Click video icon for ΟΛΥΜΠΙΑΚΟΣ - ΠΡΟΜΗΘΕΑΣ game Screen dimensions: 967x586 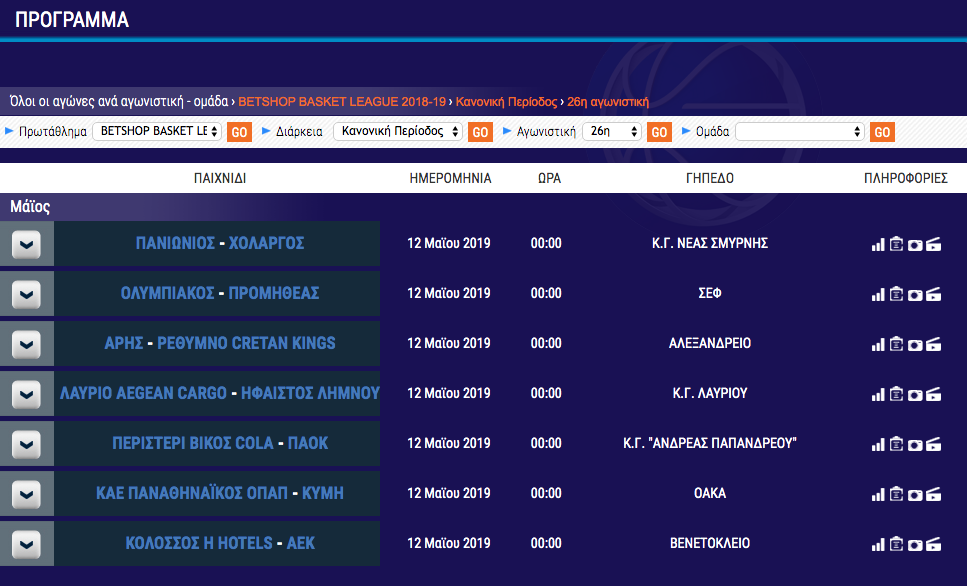click(933, 294)
